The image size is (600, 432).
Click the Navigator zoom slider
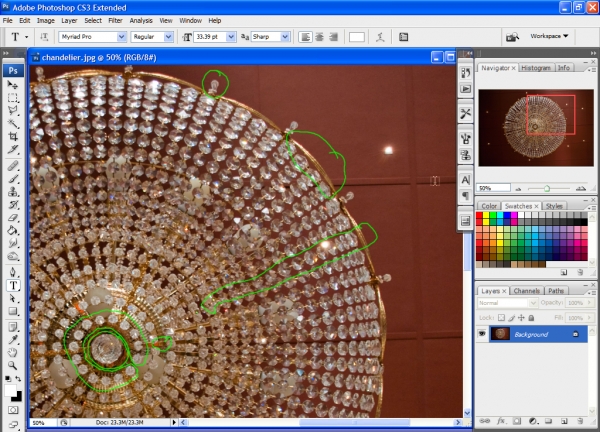(547, 189)
